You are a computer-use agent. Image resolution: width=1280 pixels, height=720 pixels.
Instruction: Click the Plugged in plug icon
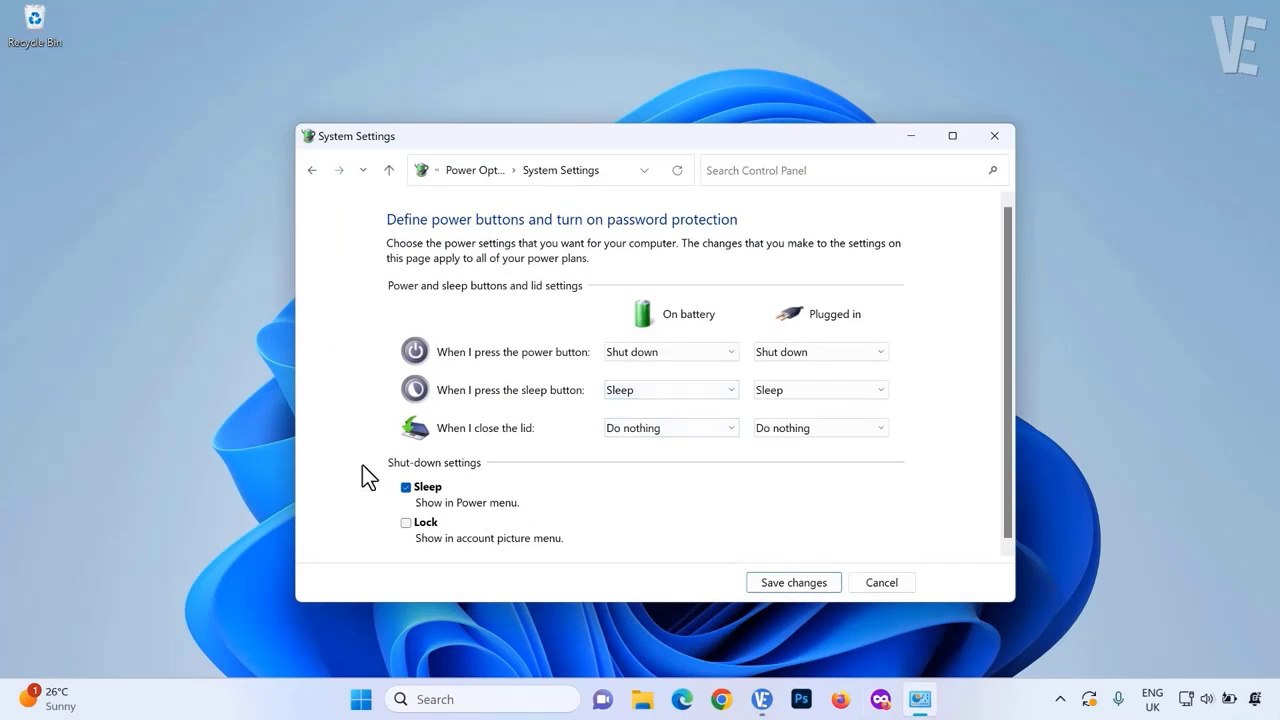point(789,314)
